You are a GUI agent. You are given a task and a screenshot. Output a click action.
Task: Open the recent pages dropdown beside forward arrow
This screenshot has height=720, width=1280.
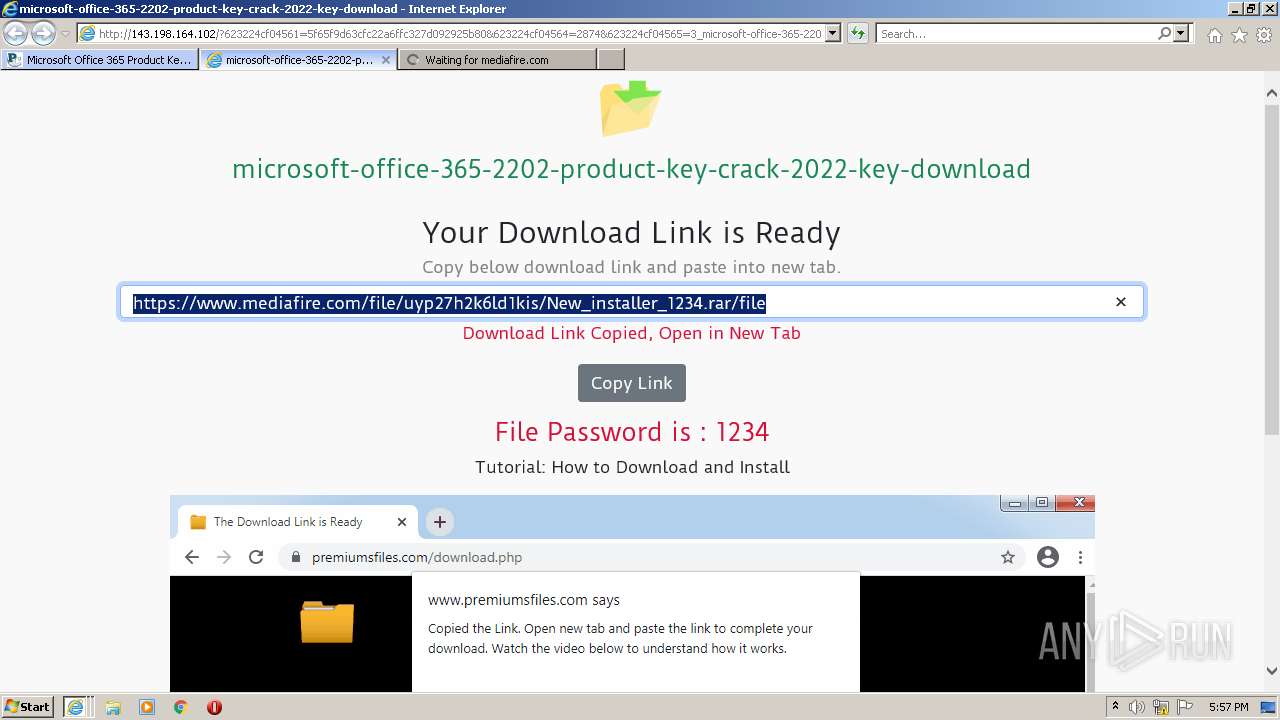(x=65, y=33)
